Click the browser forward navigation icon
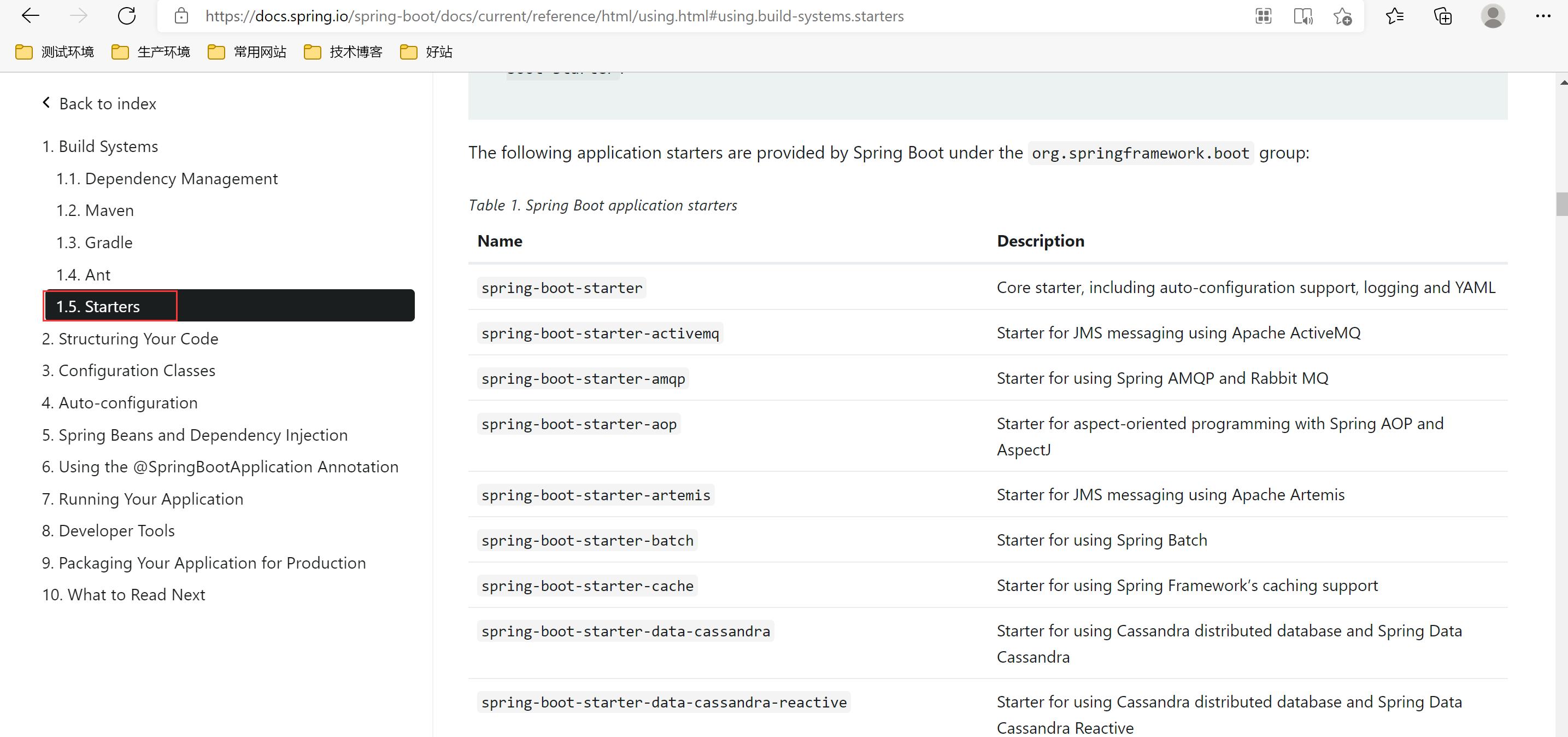Screen dimensions: 1568x737 tap(77, 16)
